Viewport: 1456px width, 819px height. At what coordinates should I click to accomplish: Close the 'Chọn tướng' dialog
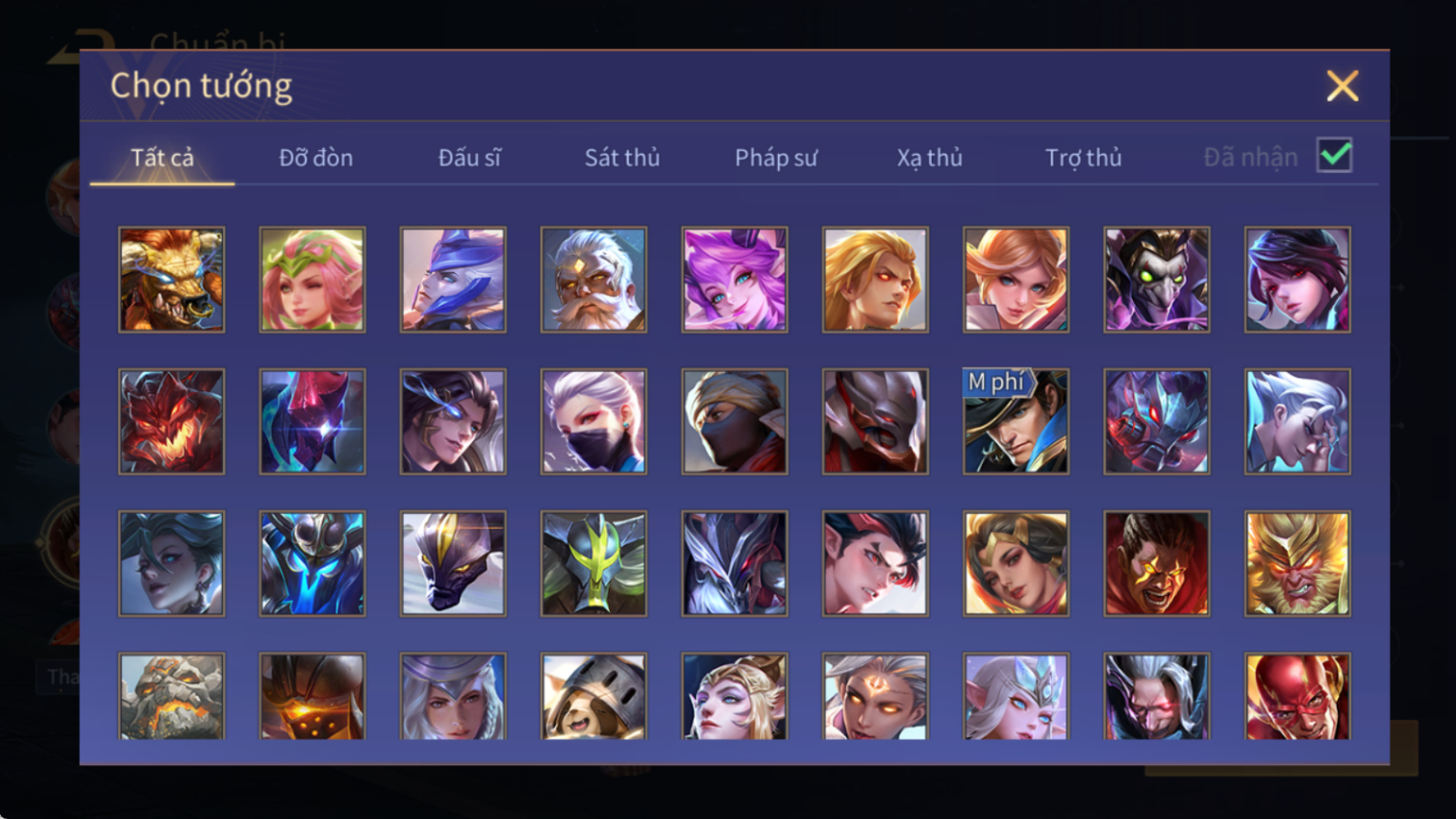coord(1343,87)
